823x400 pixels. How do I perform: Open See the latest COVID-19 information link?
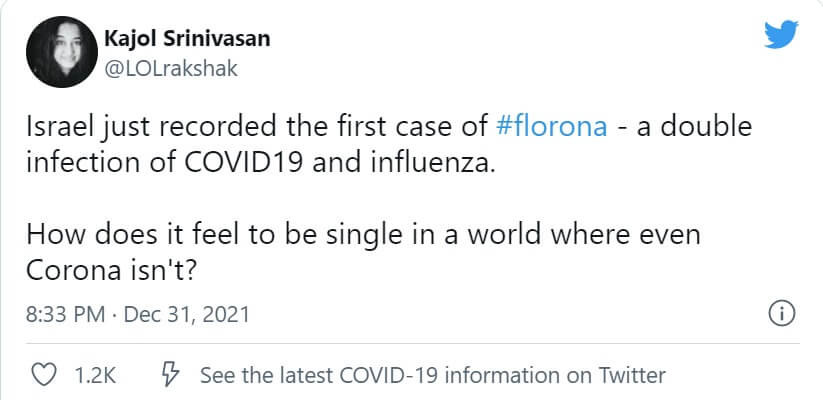[x=432, y=376]
